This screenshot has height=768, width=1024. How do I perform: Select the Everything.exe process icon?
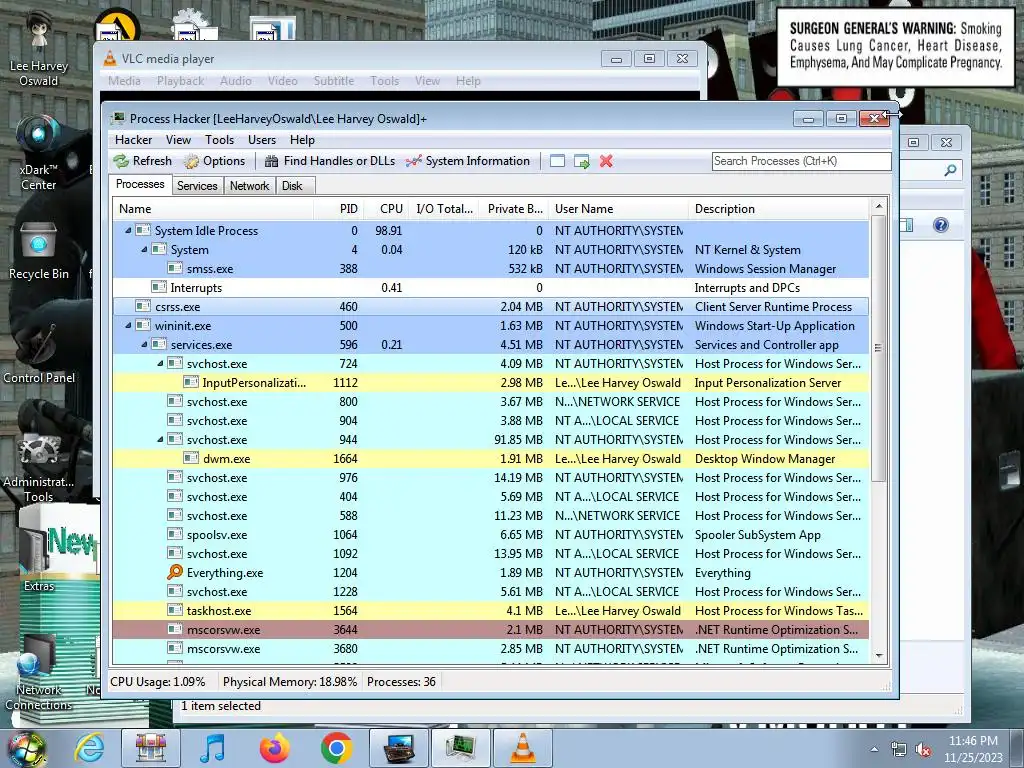click(174, 572)
